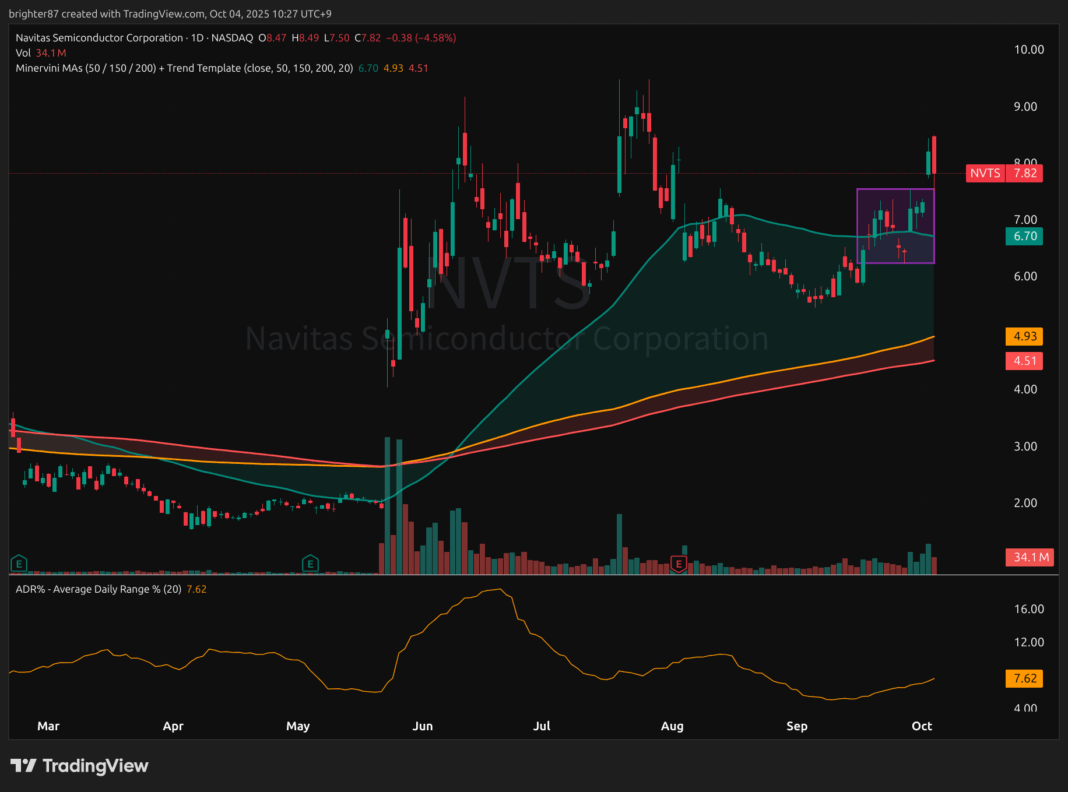Screen dimensions: 1068x792
Task: Click the Jun label on the time axis
Action: click(424, 725)
